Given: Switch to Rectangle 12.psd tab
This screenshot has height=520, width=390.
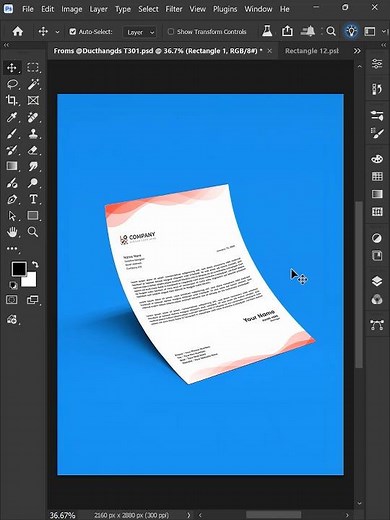Looking at the screenshot, I should (x=312, y=51).
